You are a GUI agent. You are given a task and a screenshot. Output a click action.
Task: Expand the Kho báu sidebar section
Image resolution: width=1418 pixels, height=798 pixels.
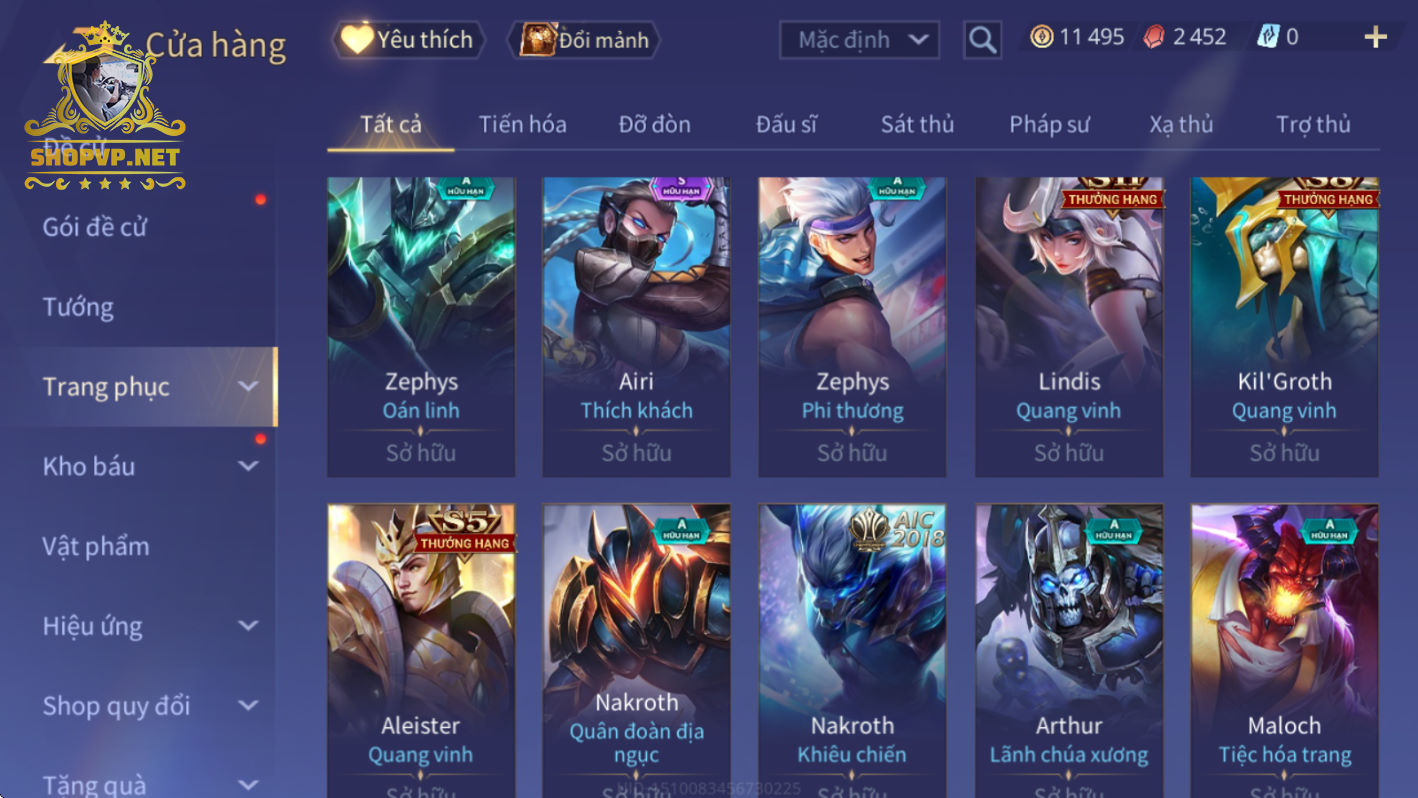248,466
